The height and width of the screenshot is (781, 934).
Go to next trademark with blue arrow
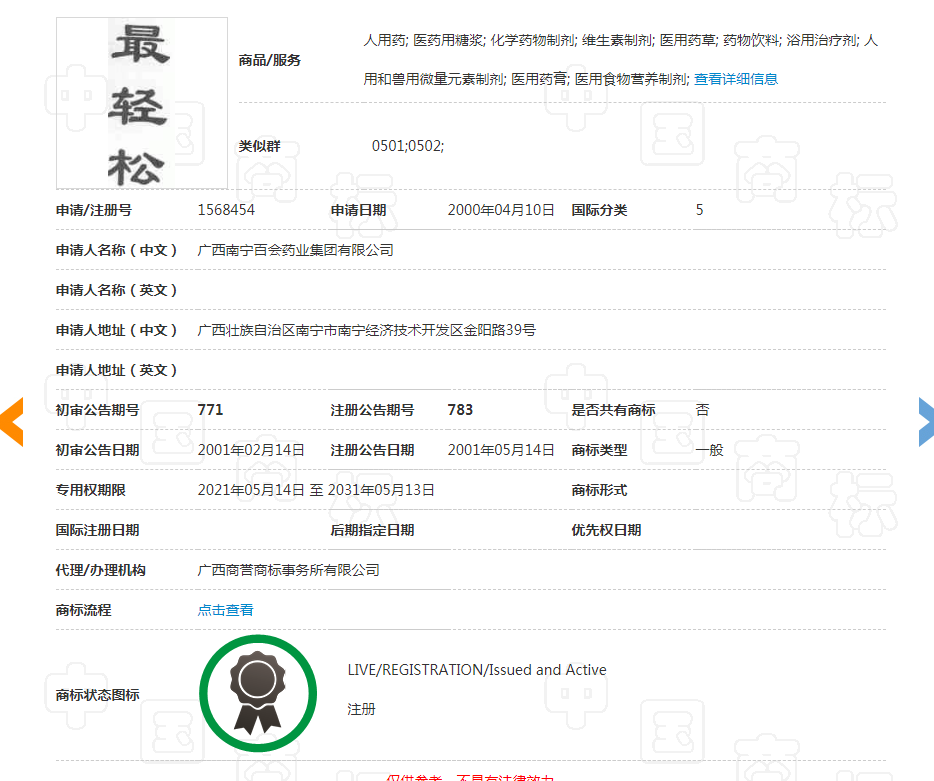926,422
